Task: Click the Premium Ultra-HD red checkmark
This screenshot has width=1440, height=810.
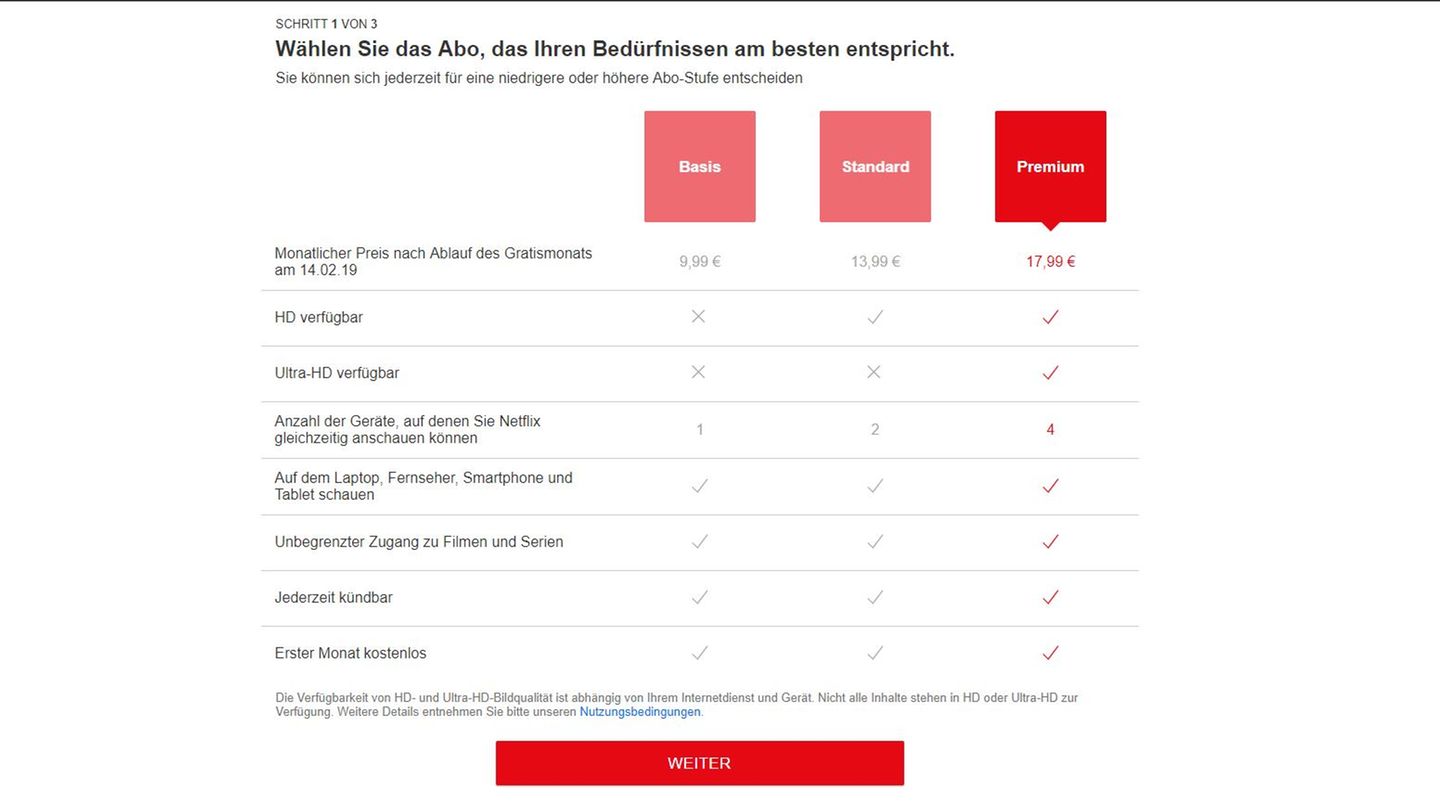Action: (1050, 372)
